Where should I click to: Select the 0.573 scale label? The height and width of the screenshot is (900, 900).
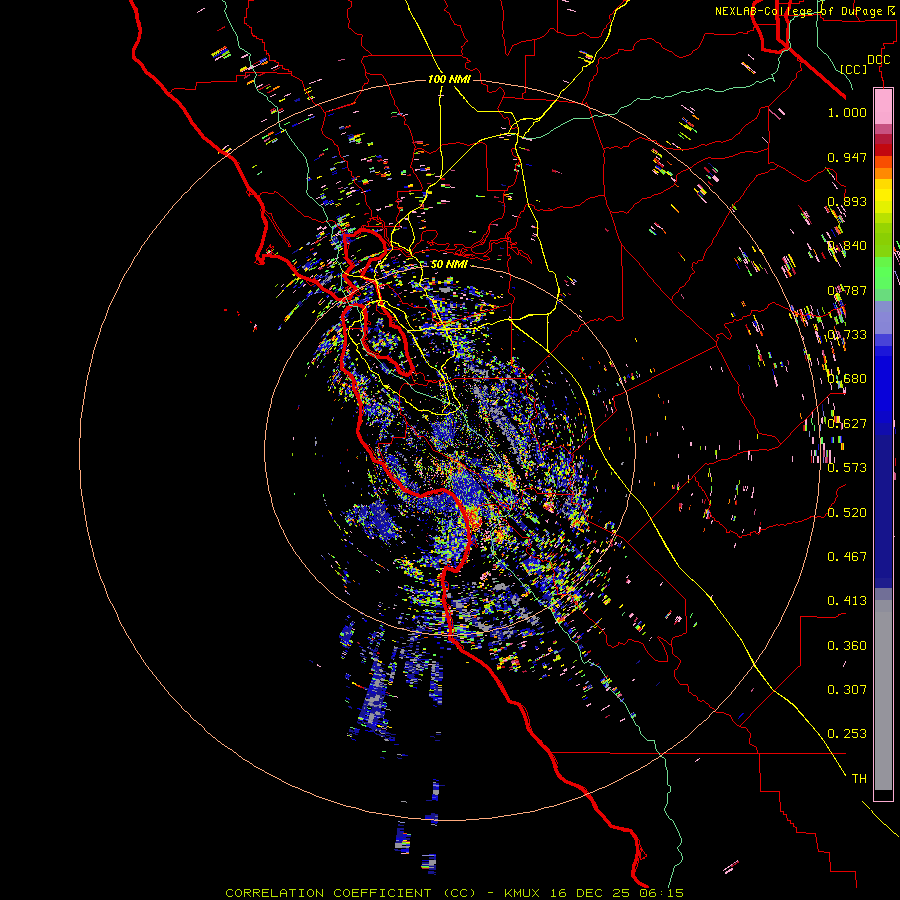pos(847,468)
